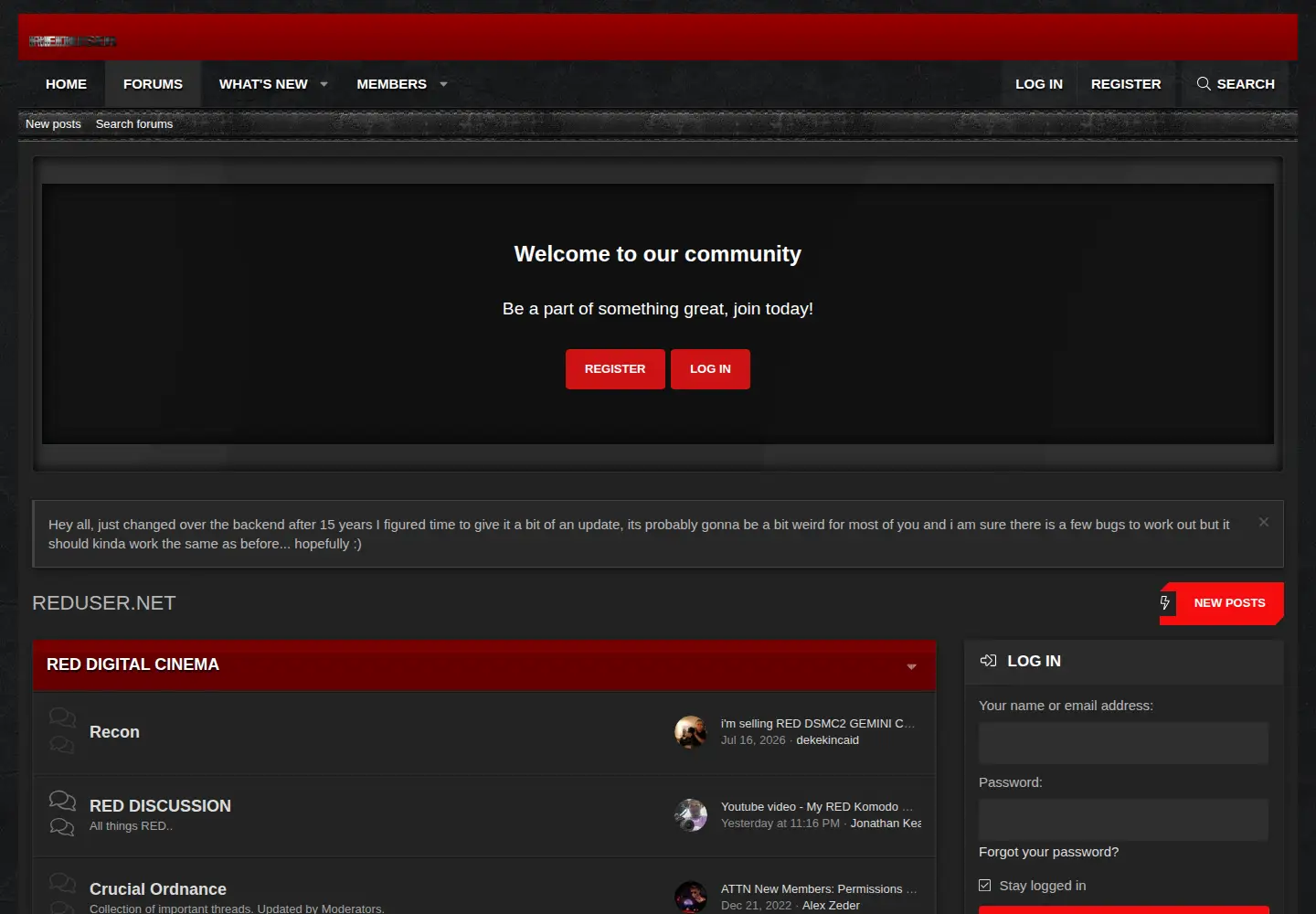The height and width of the screenshot is (914, 1316).
Task: Open dekekincaid's profile link
Action: 827,740
